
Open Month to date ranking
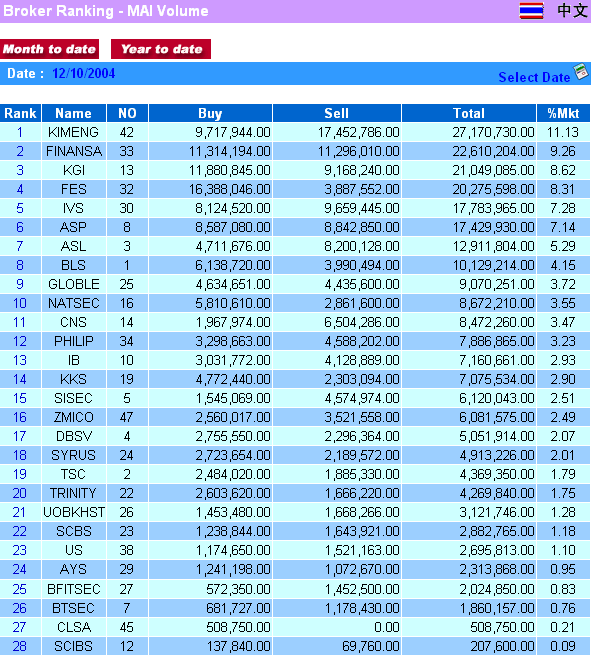pos(50,49)
